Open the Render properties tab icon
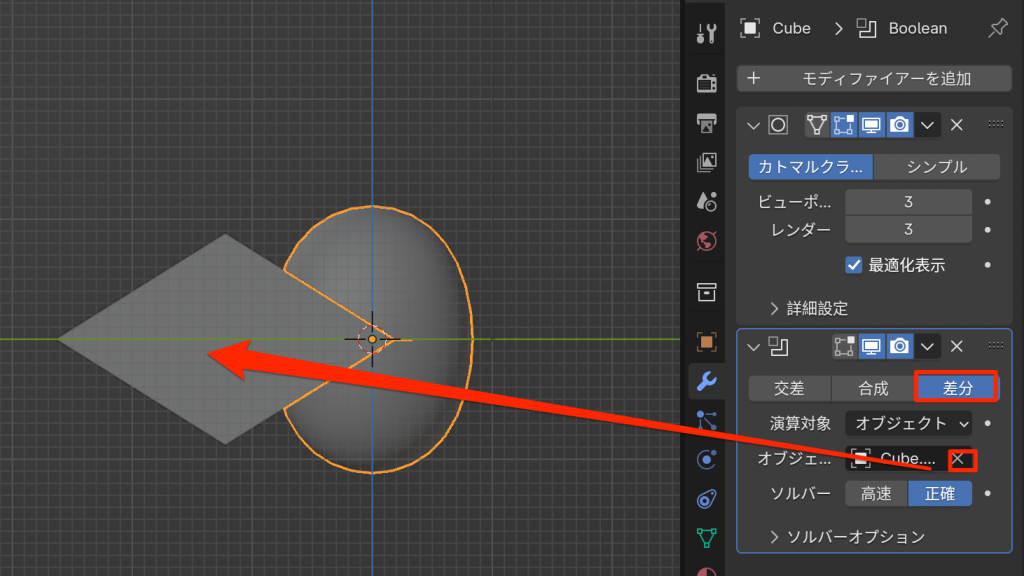This screenshot has height=576, width=1024. tap(706, 83)
